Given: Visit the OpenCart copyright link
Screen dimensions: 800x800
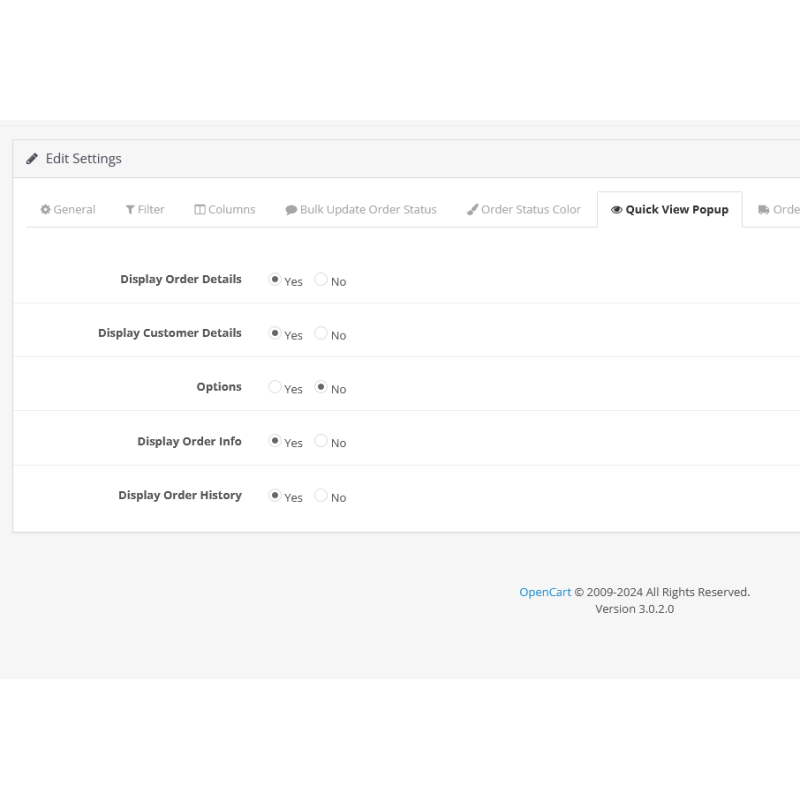Looking at the screenshot, I should tap(545, 592).
